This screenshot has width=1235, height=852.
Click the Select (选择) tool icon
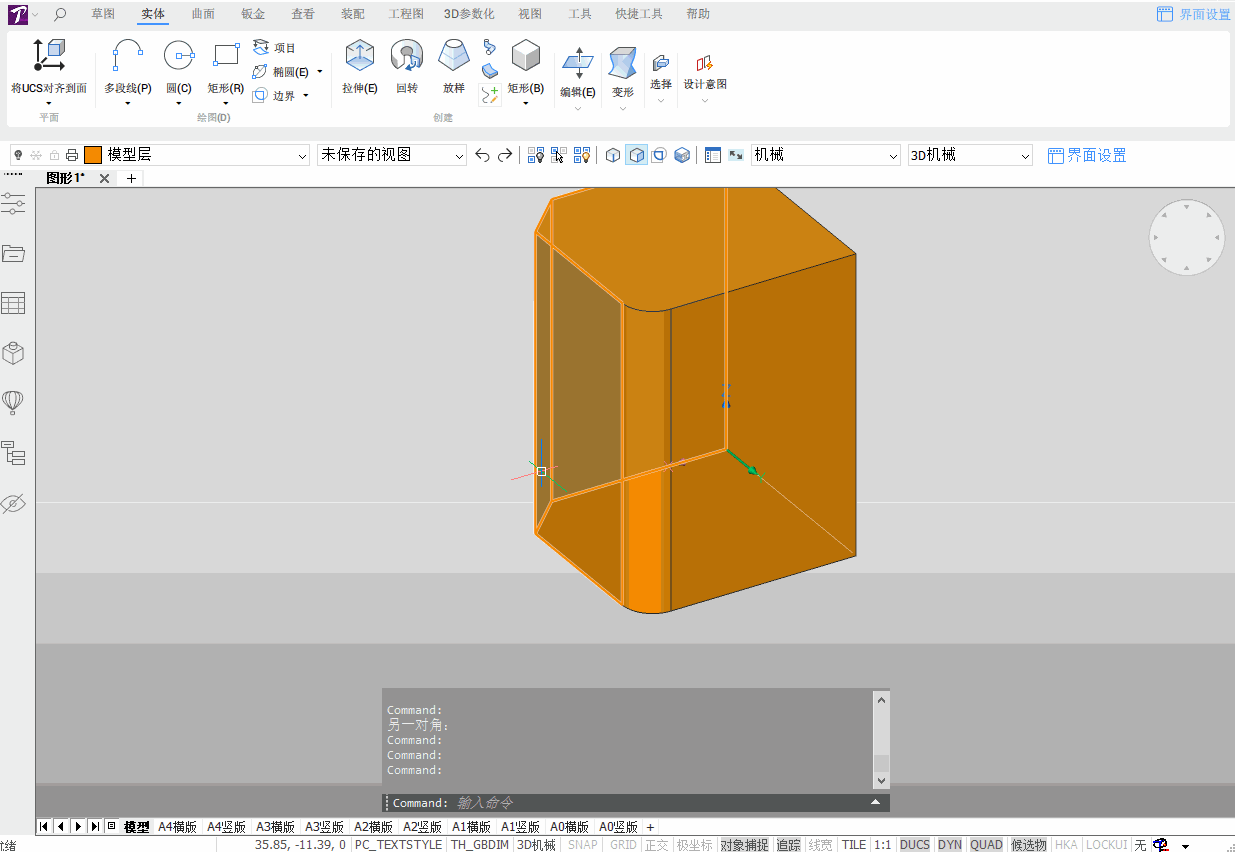point(661,63)
